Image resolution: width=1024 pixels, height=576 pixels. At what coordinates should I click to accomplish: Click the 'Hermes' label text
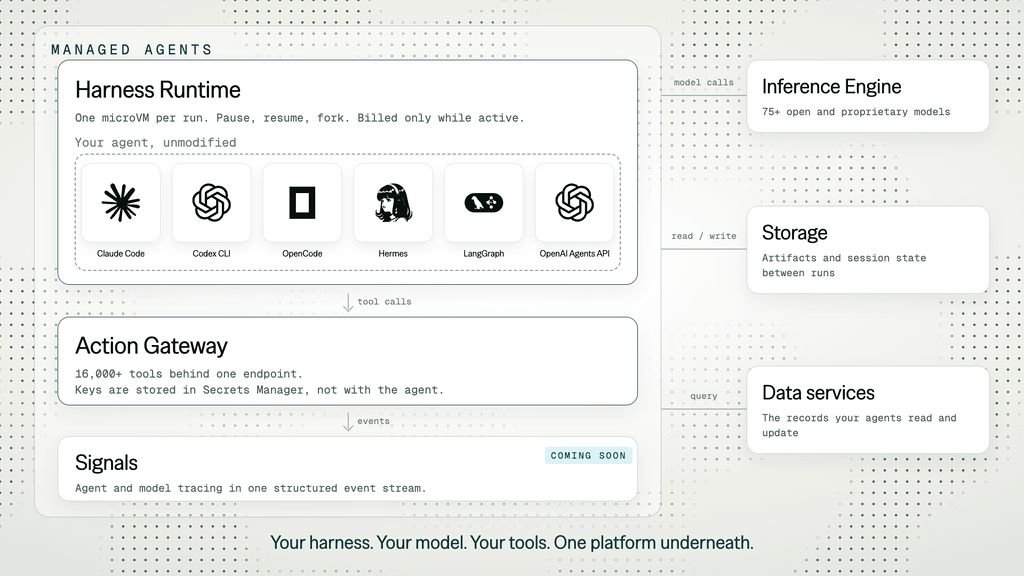393,253
